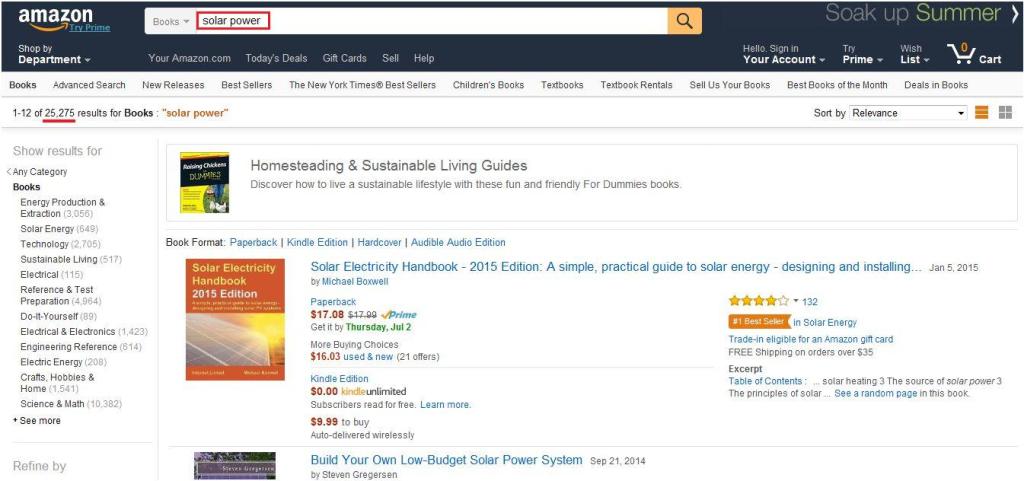Open the Solar Electricity Handbook cover image

click(235, 320)
